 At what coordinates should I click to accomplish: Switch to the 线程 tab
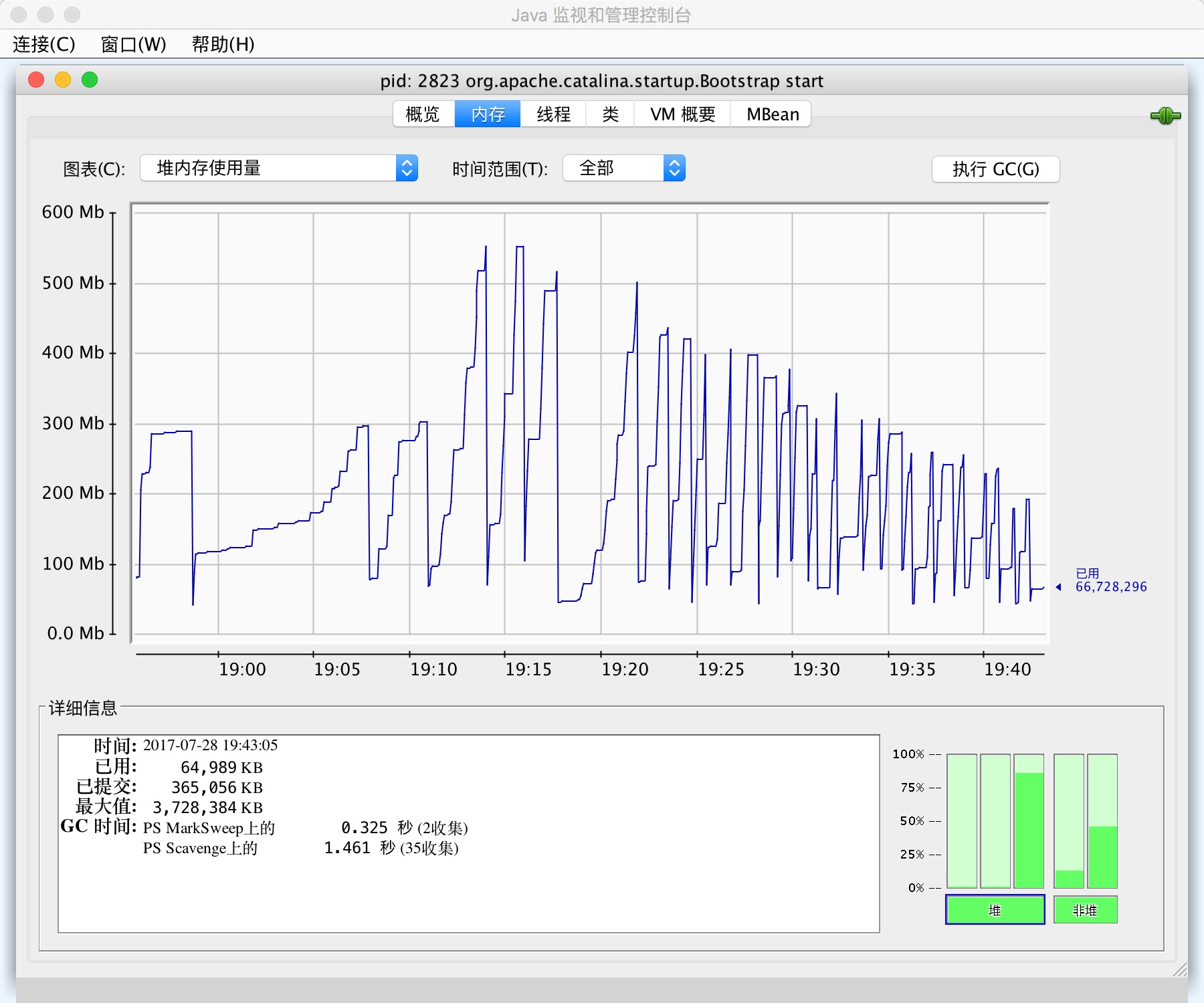pos(553,114)
